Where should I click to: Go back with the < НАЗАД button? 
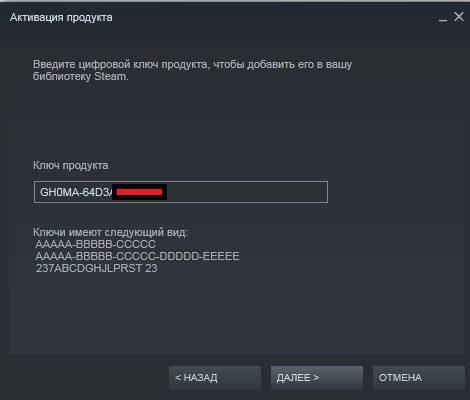pyautogui.click(x=215, y=378)
